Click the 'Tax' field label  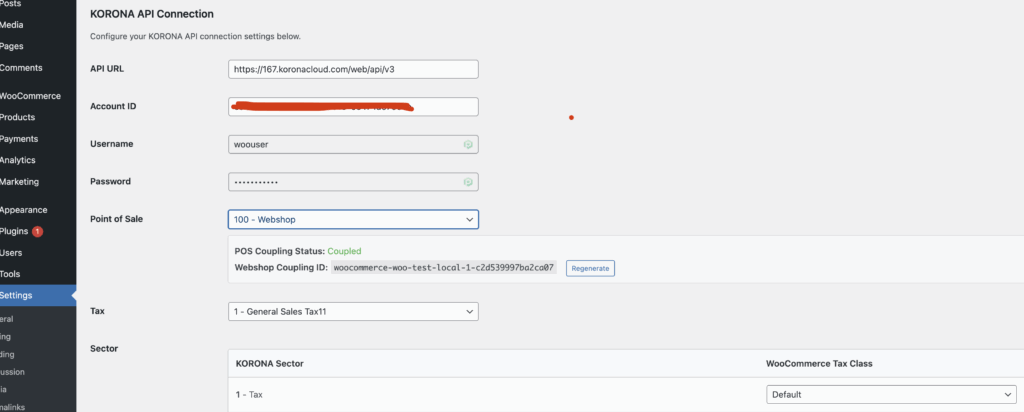(x=97, y=311)
